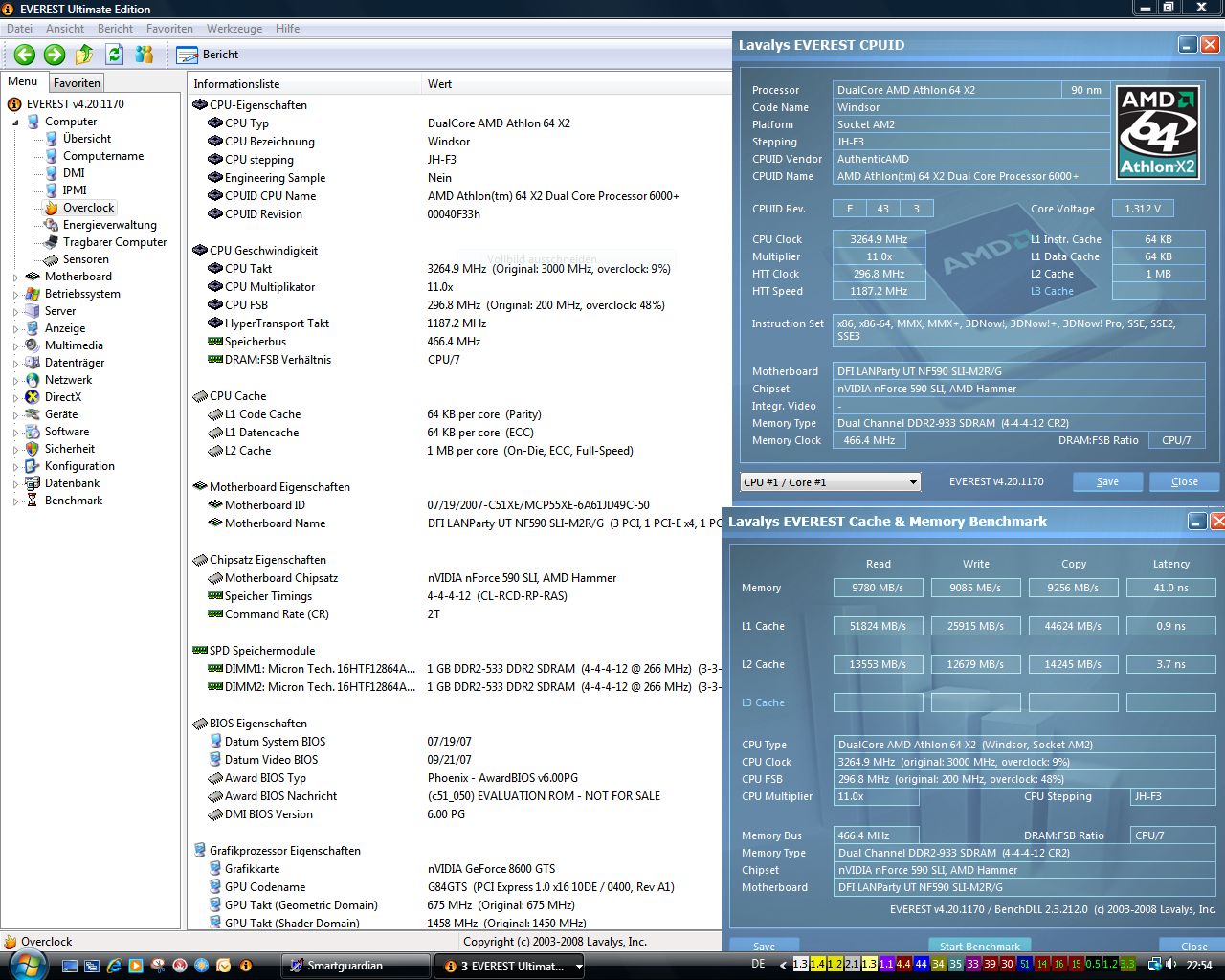Click the purple 1.1 voltage tray indicator
The height and width of the screenshot is (980, 1225).
[x=886, y=964]
